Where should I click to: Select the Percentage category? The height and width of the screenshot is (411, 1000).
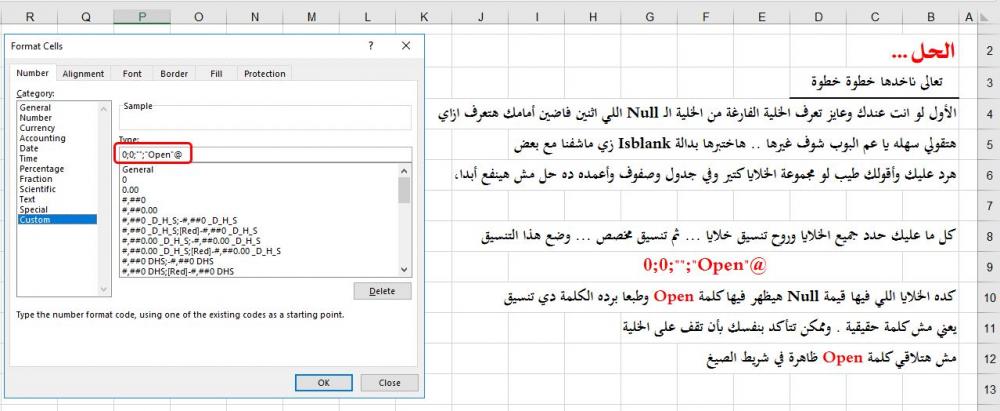(x=42, y=169)
